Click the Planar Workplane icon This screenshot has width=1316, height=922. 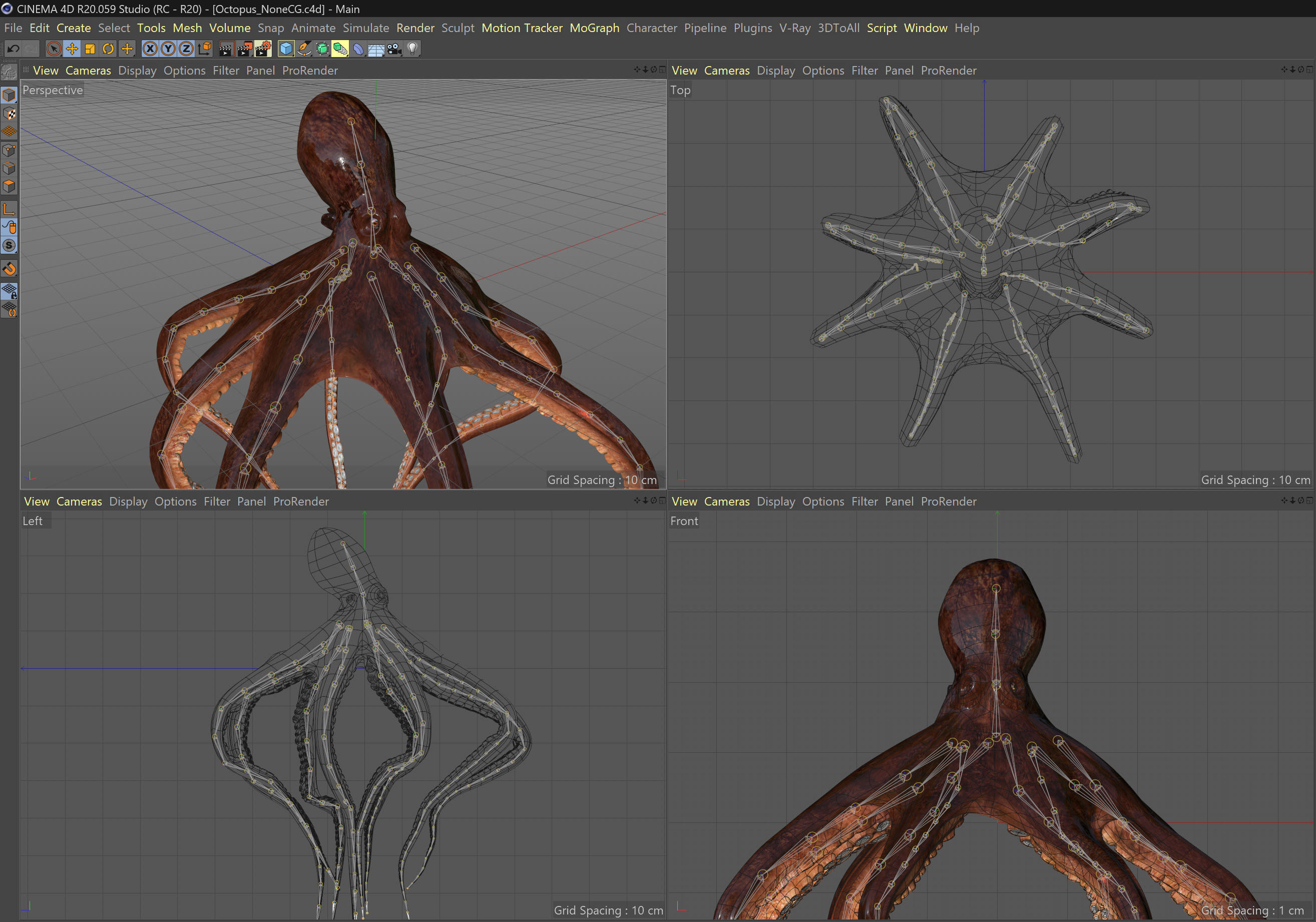[x=9, y=309]
